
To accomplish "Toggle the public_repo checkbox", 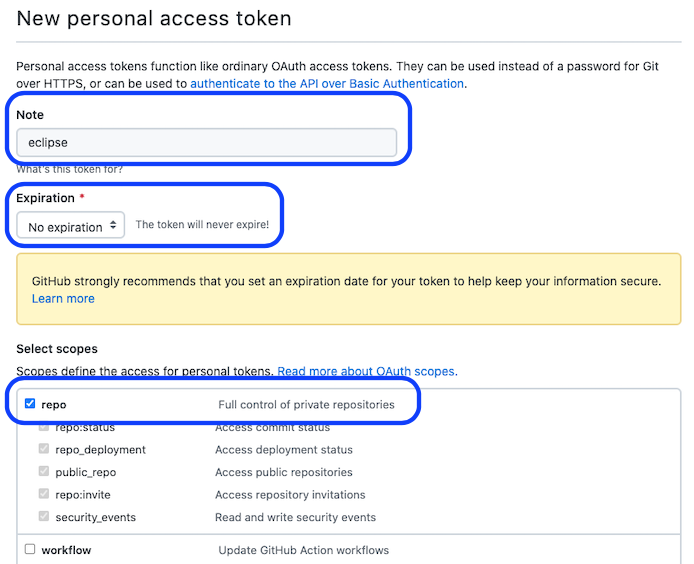I will (44, 472).
